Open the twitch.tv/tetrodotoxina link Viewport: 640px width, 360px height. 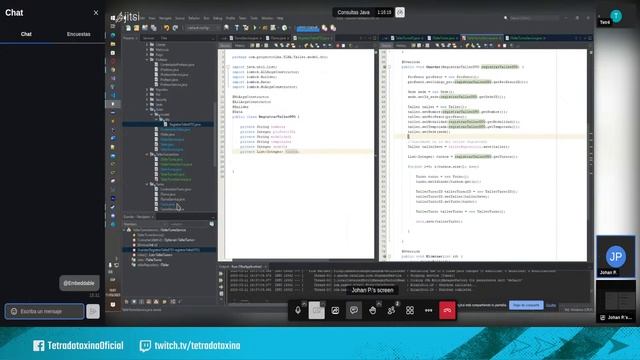click(190, 346)
